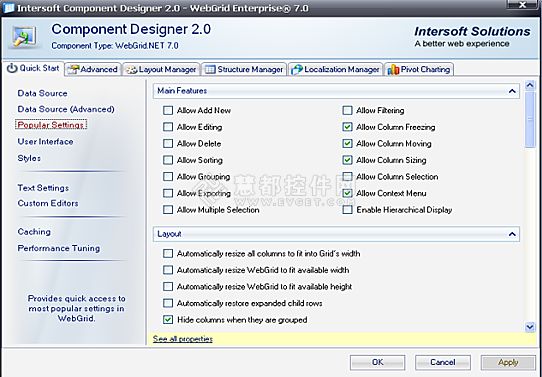Select Popular Settings in sidebar

pos(51,125)
